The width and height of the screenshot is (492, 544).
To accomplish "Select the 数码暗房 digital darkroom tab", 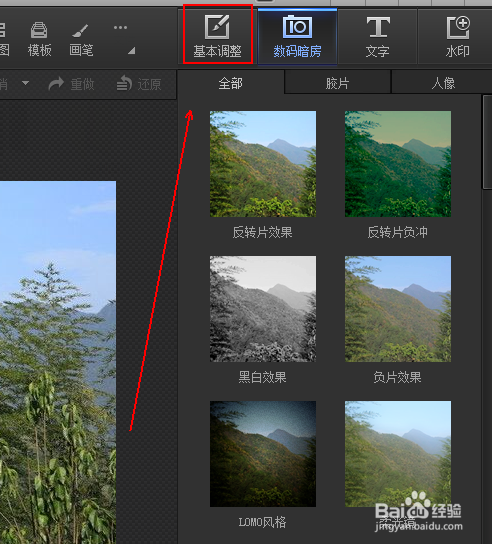I will (x=297, y=36).
